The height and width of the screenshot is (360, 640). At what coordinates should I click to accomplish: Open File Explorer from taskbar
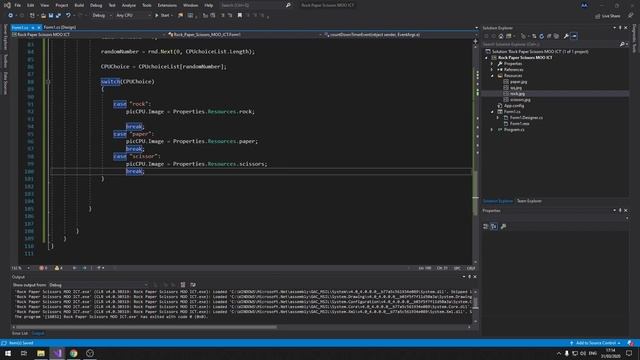click(41, 353)
